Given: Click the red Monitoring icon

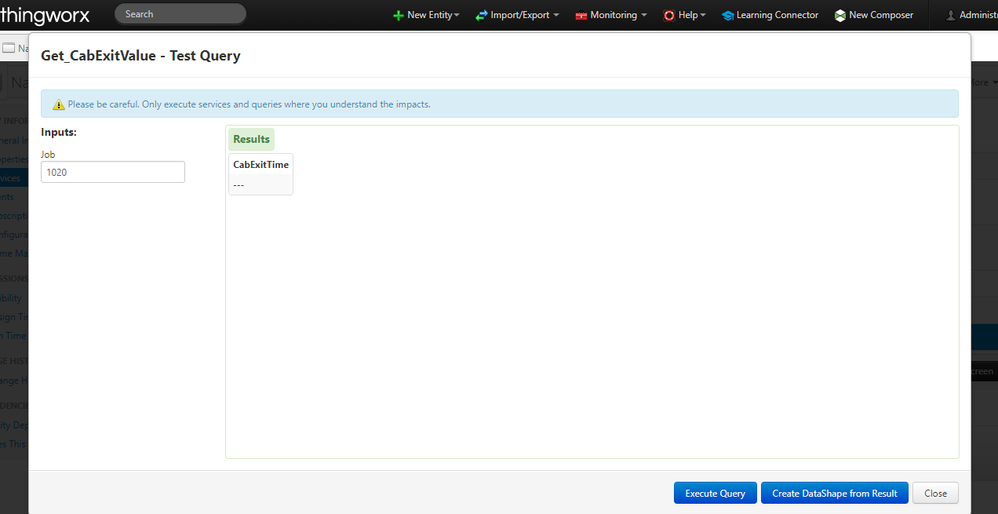Looking at the screenshot, I should click(581, 15).
